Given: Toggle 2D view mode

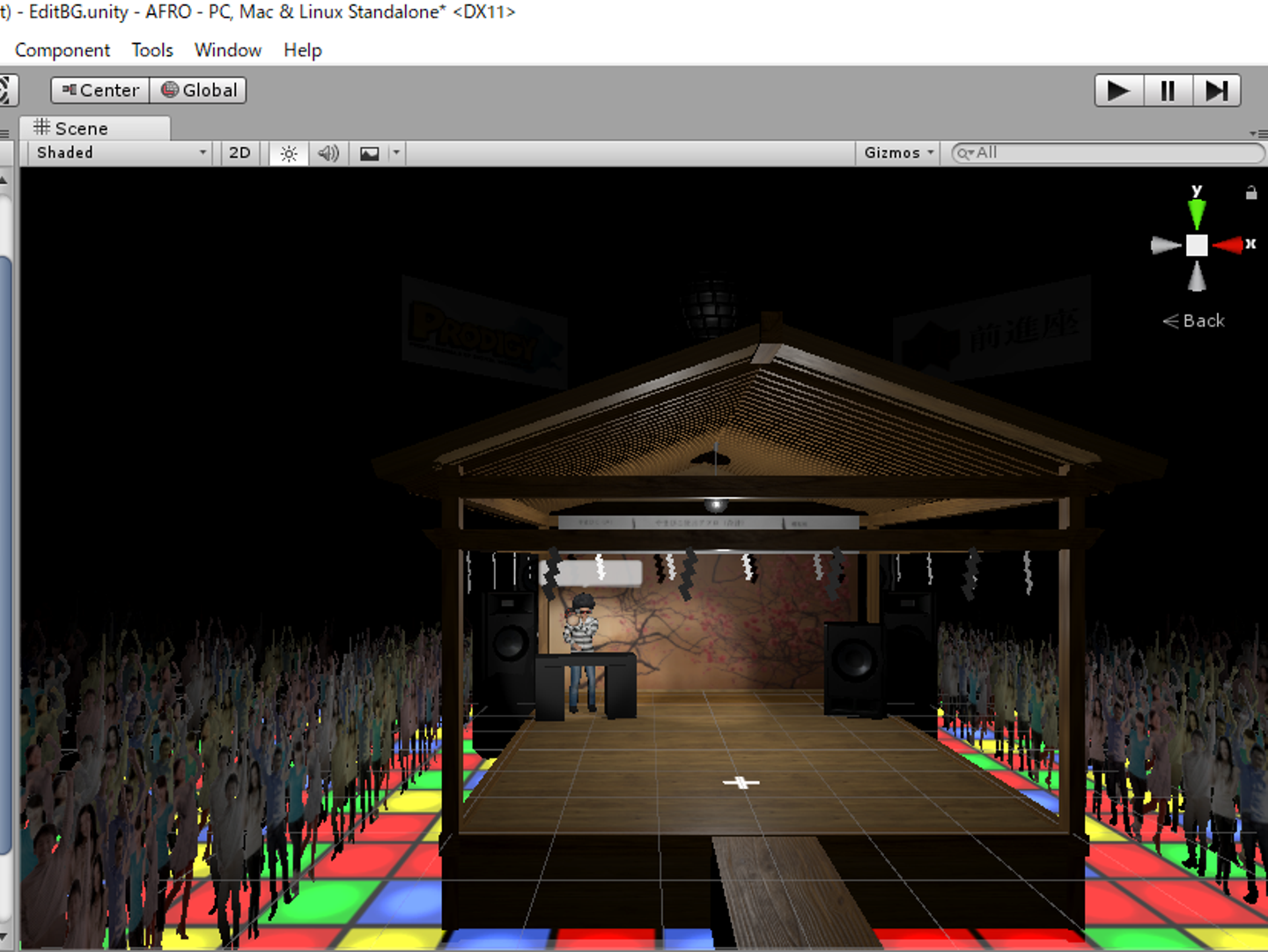Looking at the screenshot, I should point(240,153).
